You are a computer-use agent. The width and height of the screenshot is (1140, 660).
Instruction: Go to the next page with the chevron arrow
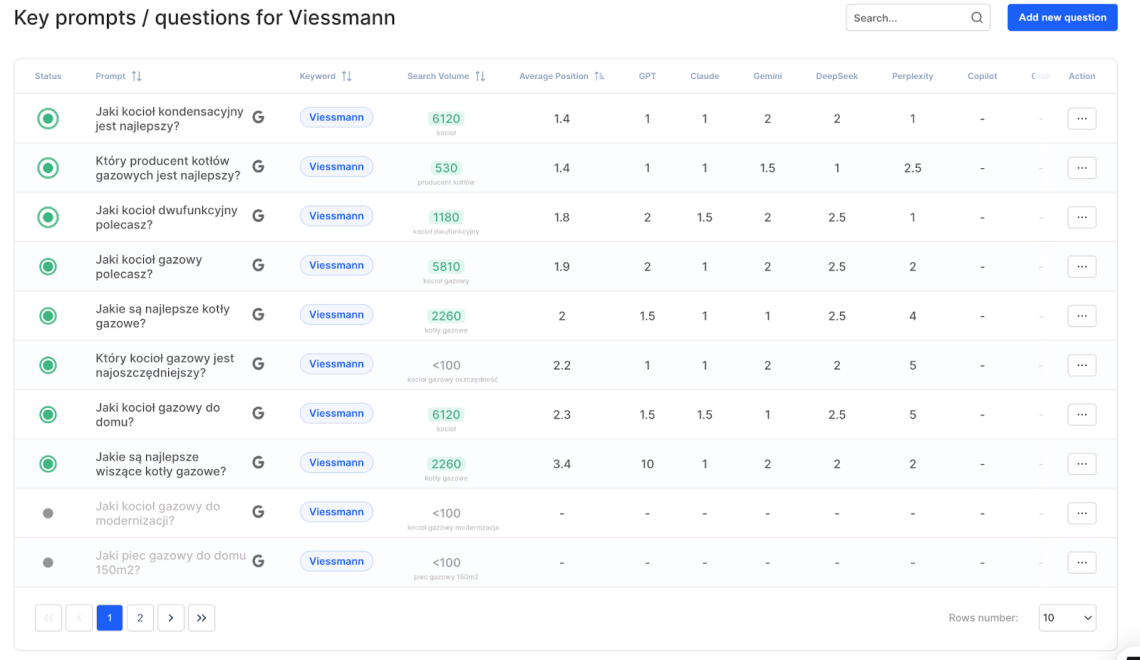point(170,617)
